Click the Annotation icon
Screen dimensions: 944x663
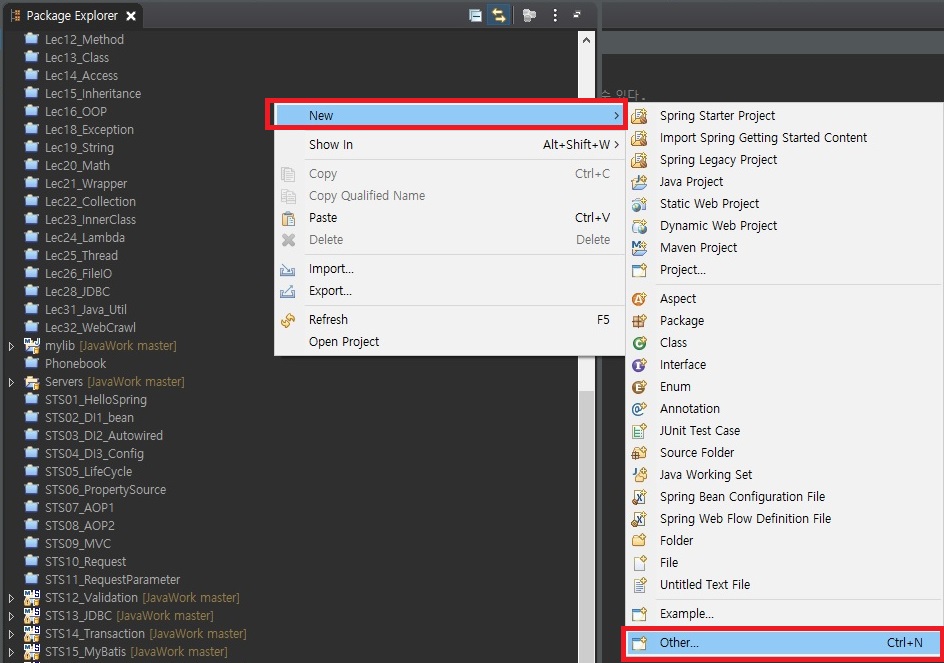click(x=639, y=409)
